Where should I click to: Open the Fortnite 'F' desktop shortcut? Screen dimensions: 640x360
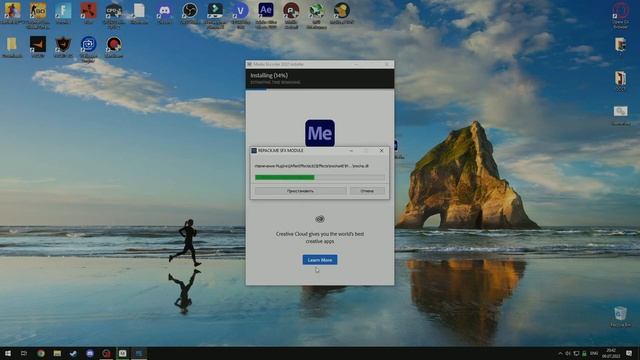coord(63,11)
